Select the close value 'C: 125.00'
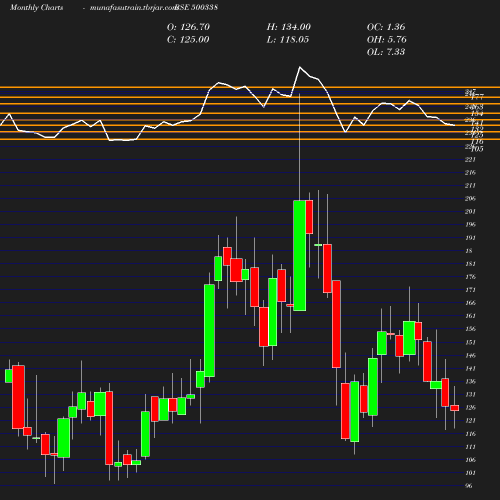 click(188, 40)
